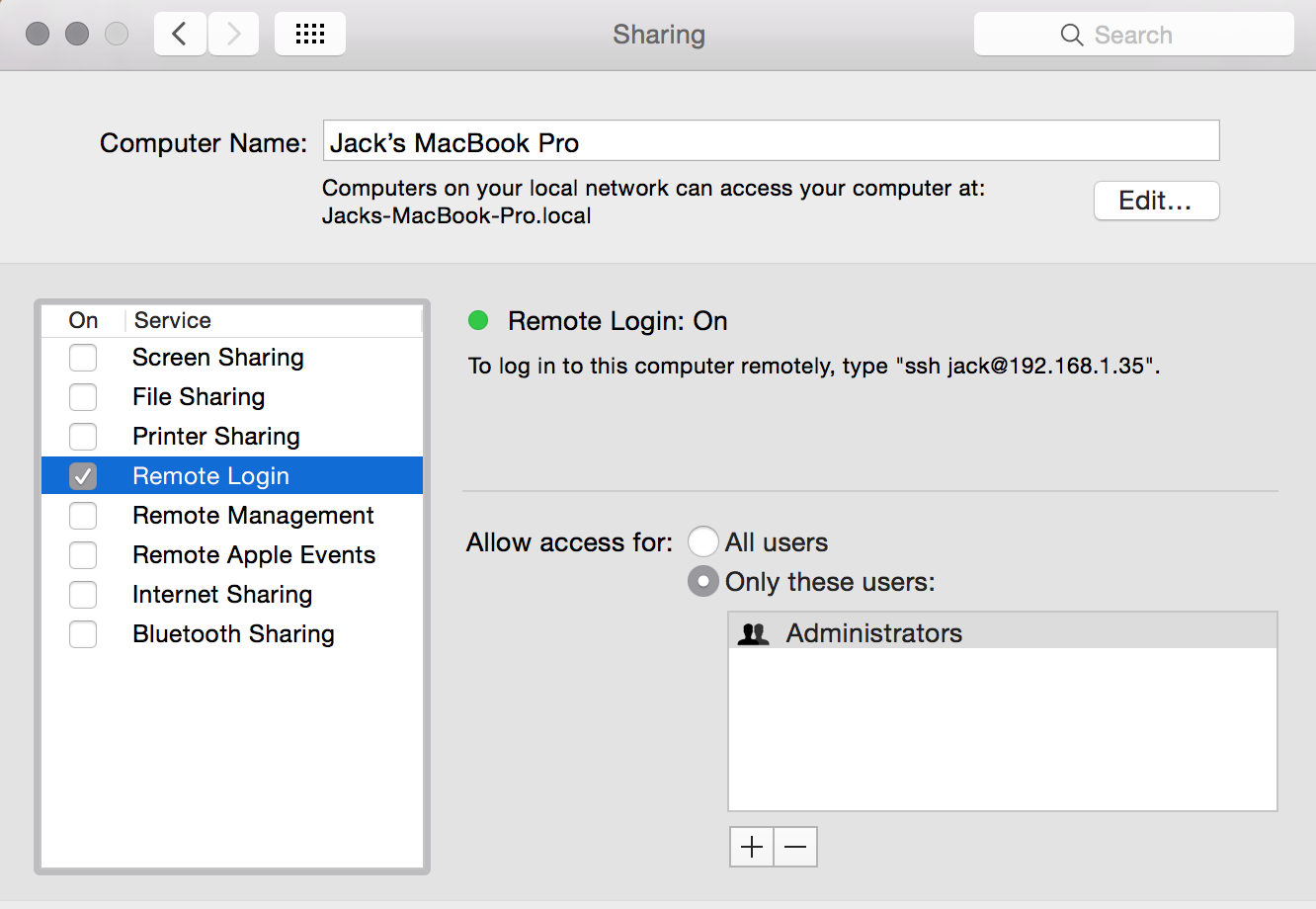Image resolution: width=1316 pixels, height=909 pixels.
Task: Click the Computer Name text field
Action: (x=771, y=141)
